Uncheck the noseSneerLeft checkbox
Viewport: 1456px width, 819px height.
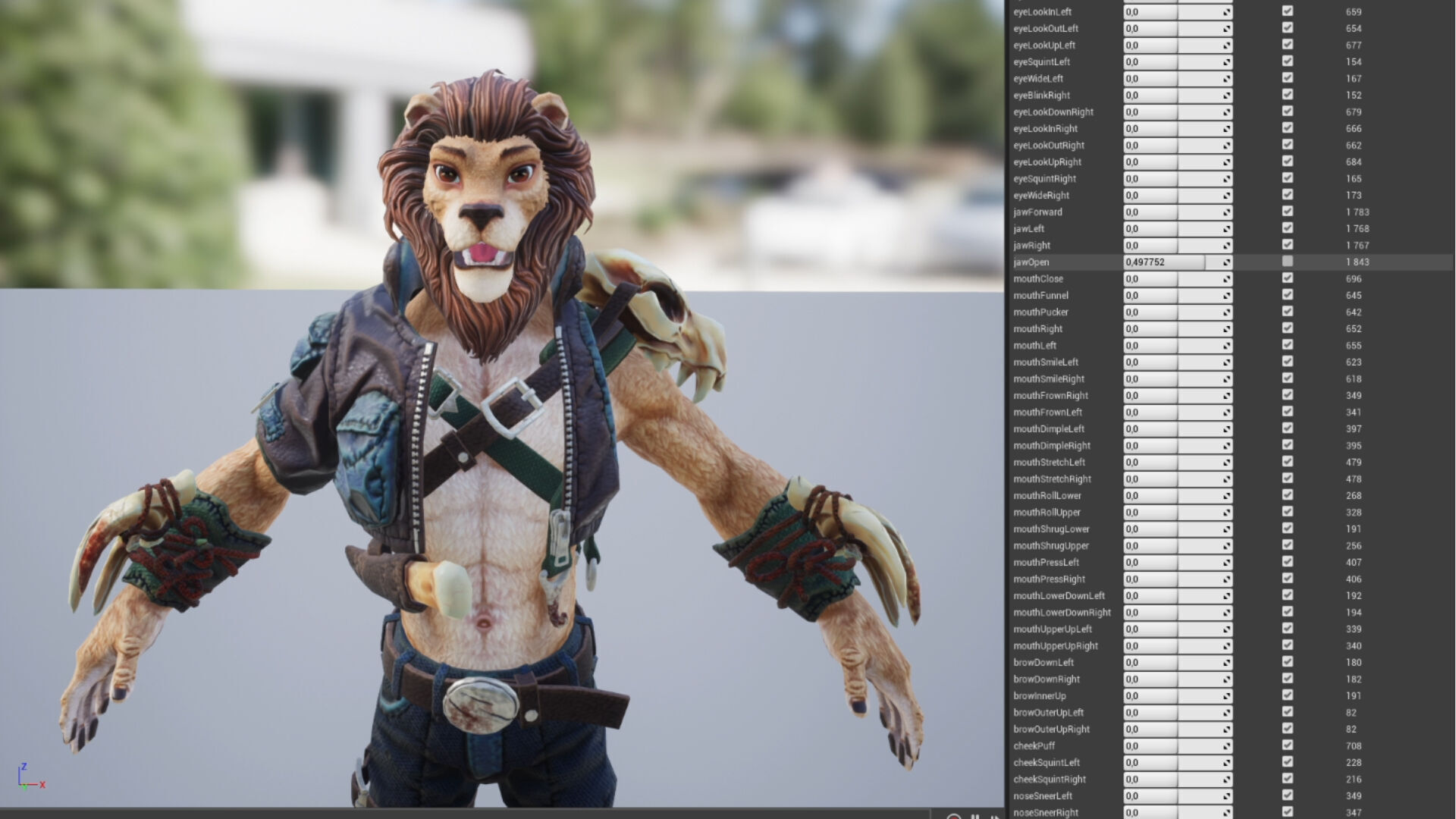click(1287, 795)
